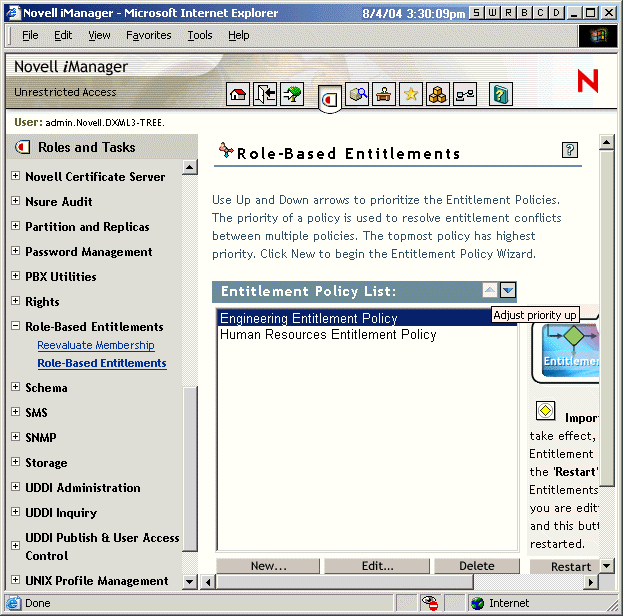Click the Entitlement workflow diagram image

coord(570,350)
